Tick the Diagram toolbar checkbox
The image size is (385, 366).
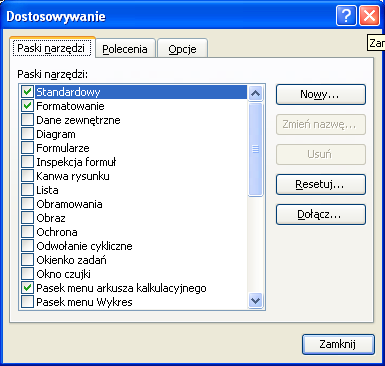(x=27, y=134)
